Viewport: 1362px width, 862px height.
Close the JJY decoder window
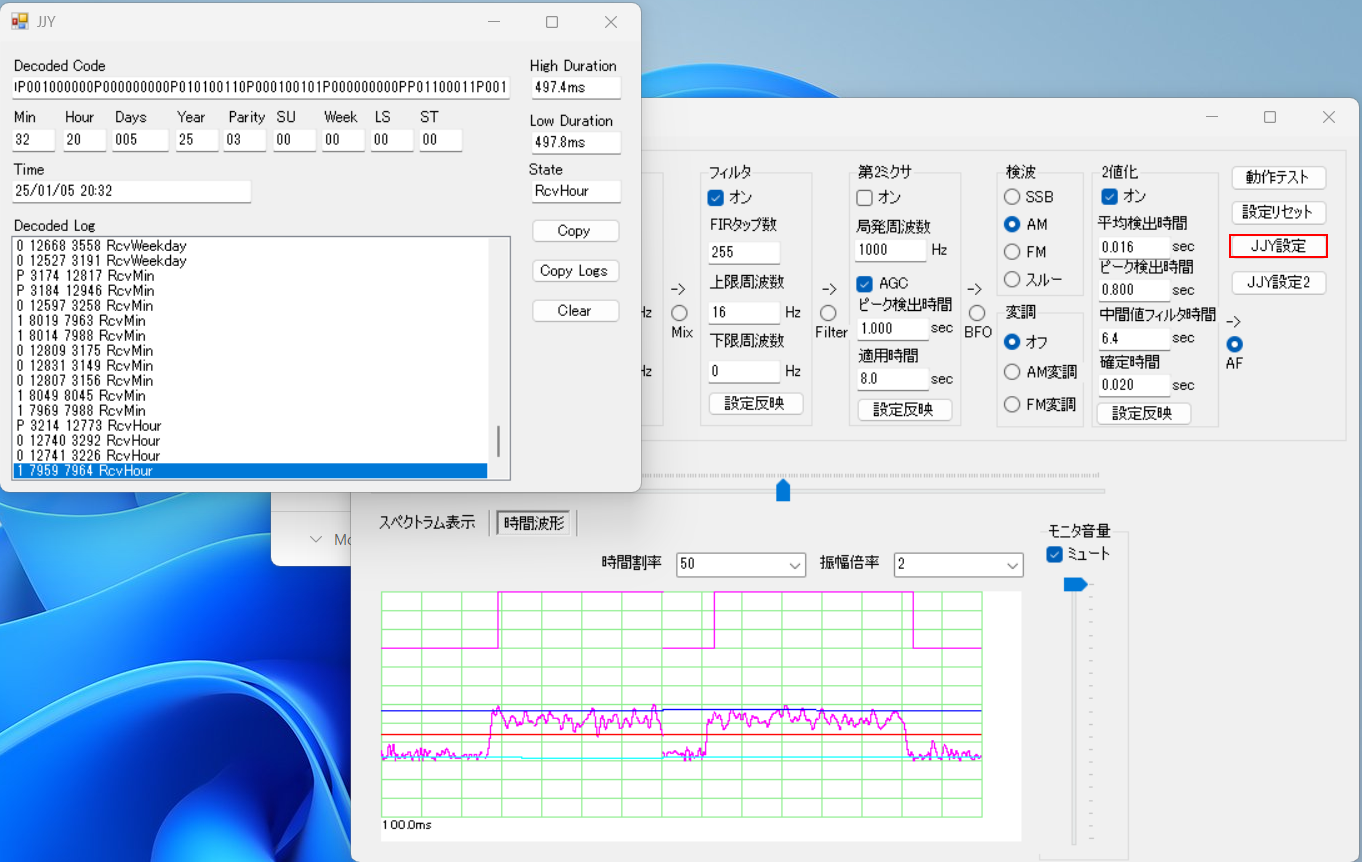pos(610,22)
